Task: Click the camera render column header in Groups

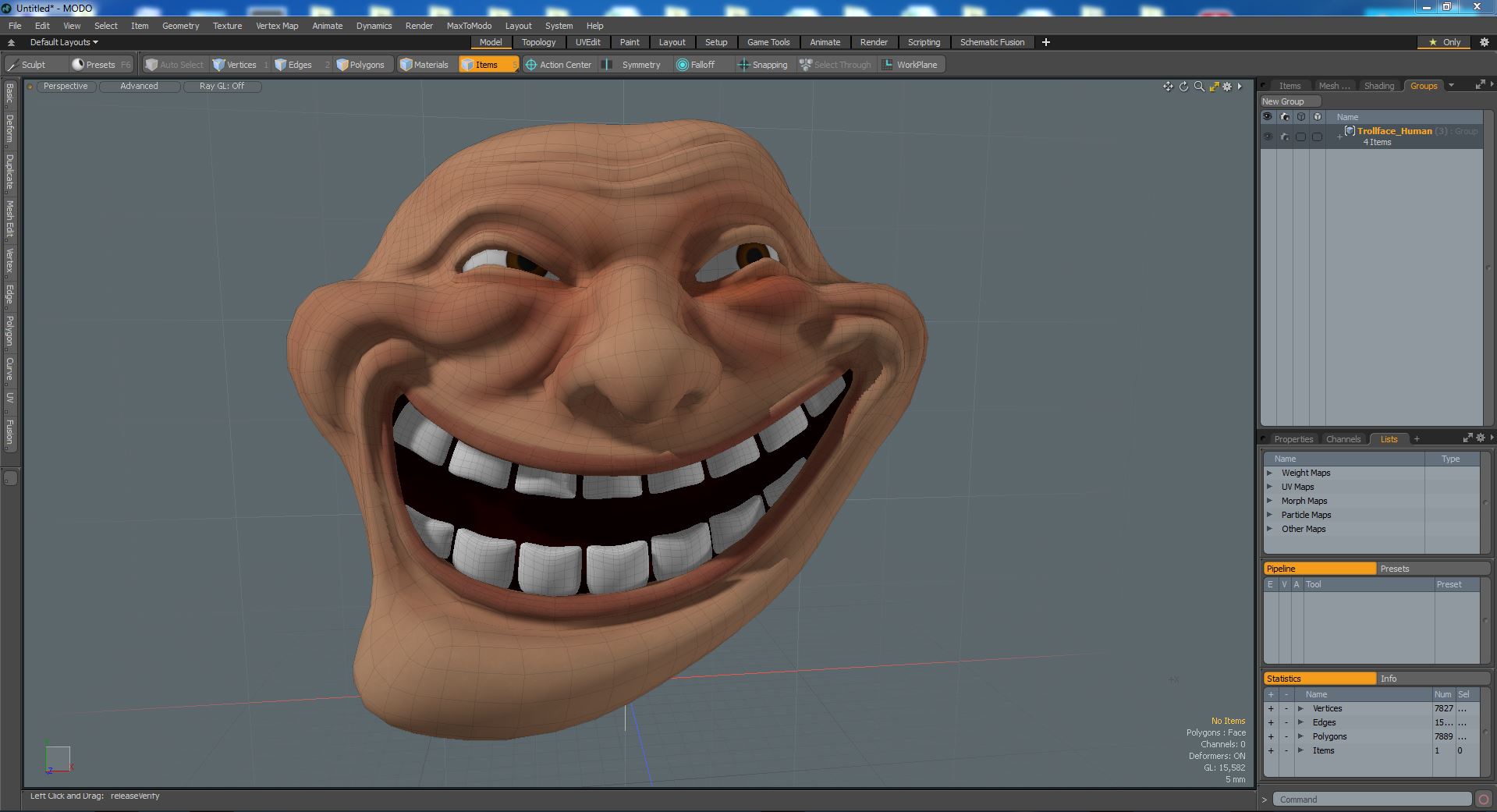Action: (x=1284, y=117)
